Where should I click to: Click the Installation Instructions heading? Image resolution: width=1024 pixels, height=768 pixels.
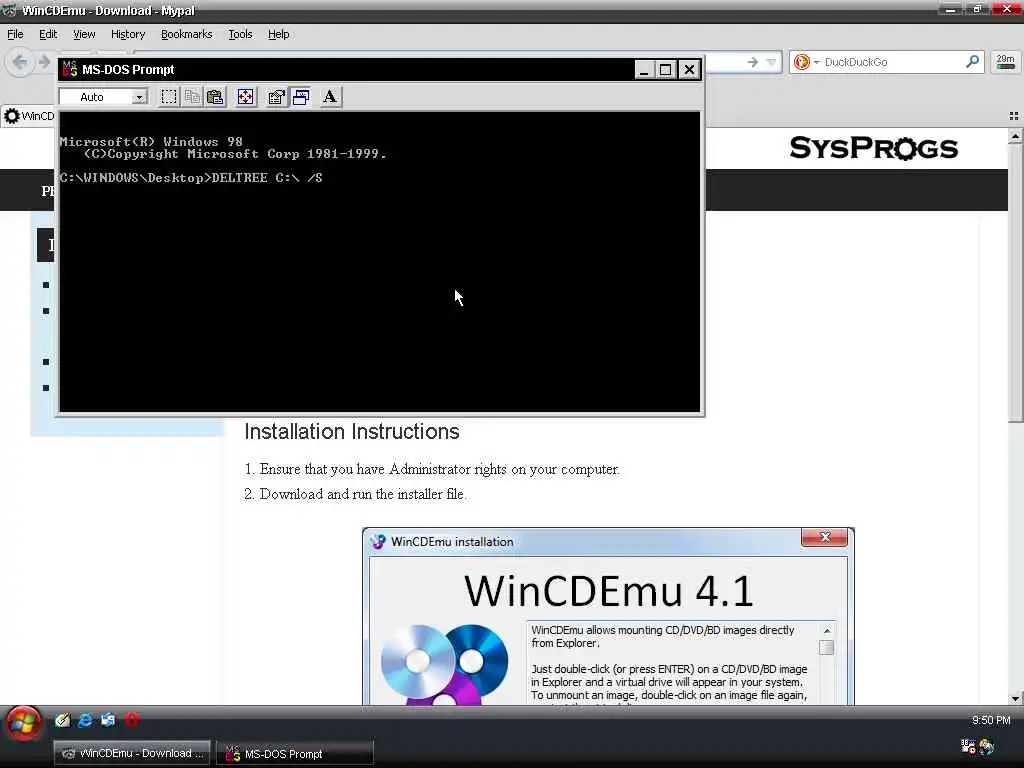tap(352, 432)
